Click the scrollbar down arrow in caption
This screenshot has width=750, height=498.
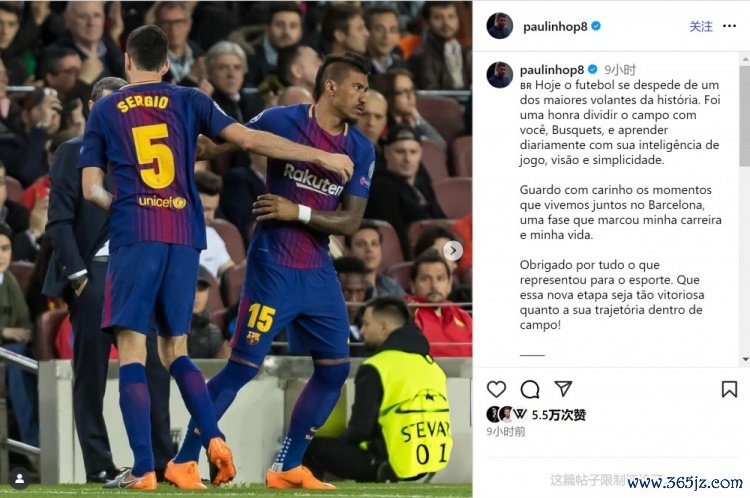tap(745, 359)
